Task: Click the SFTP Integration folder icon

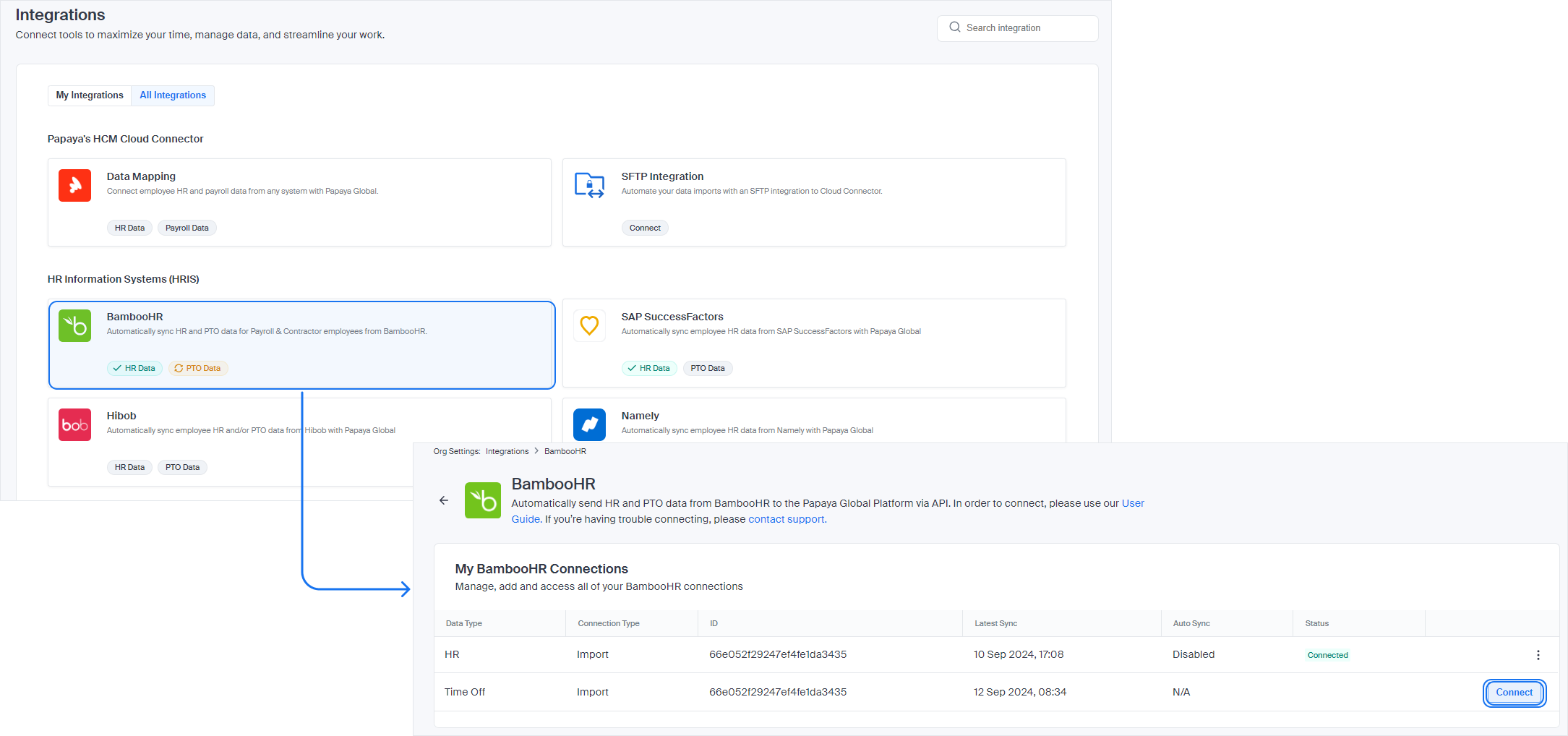Action: click(589, 186)
